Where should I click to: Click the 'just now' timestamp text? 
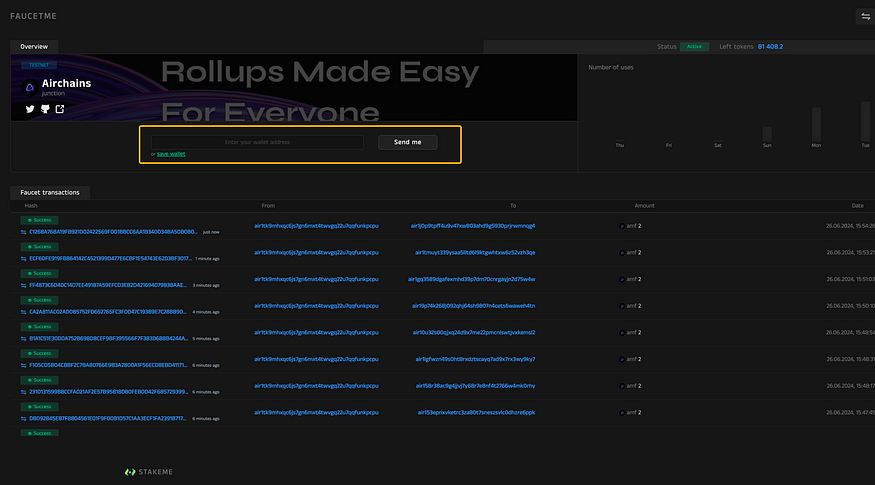coord(211,232)
